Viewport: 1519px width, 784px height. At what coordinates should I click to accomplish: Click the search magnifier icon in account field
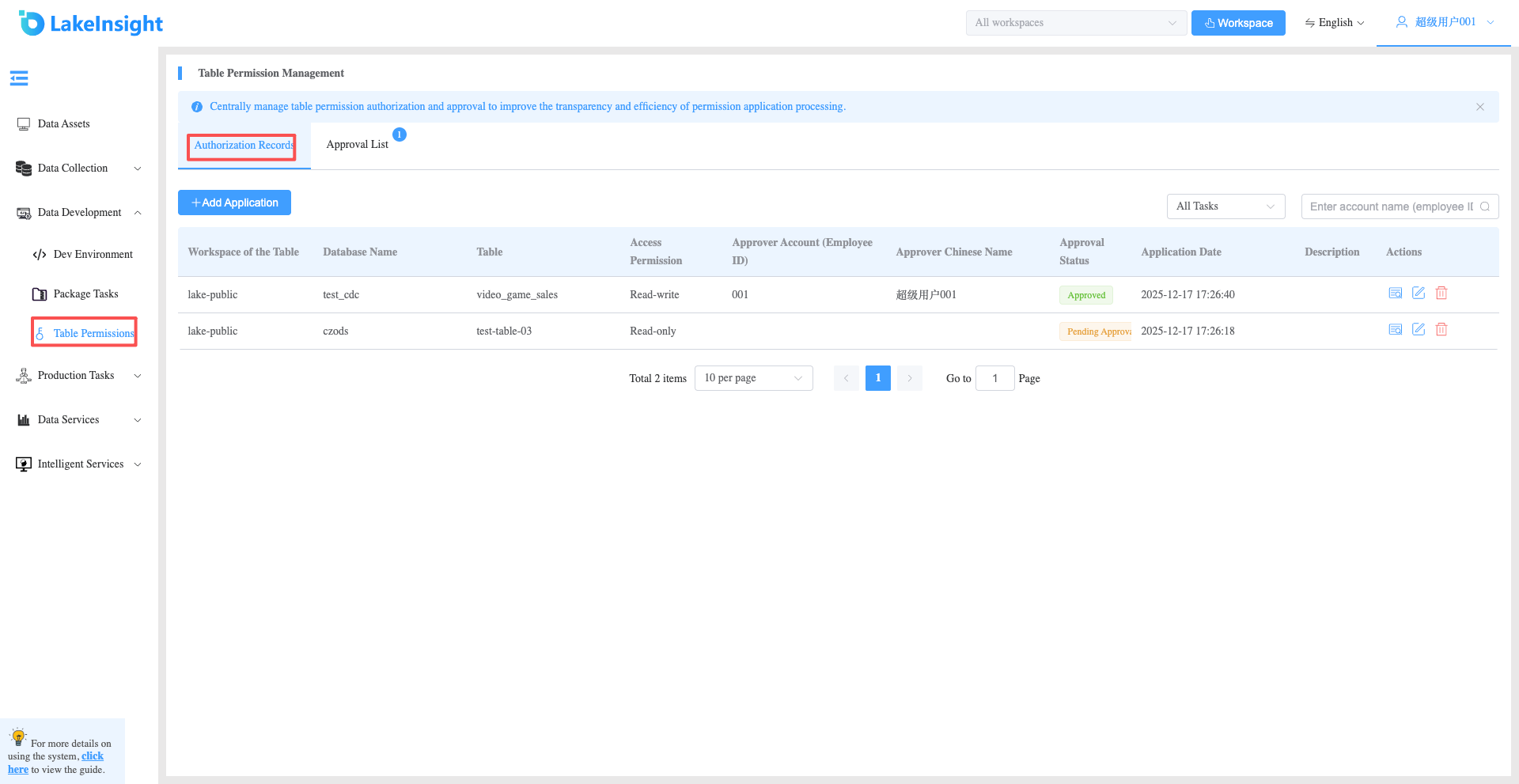[1485, 206]
